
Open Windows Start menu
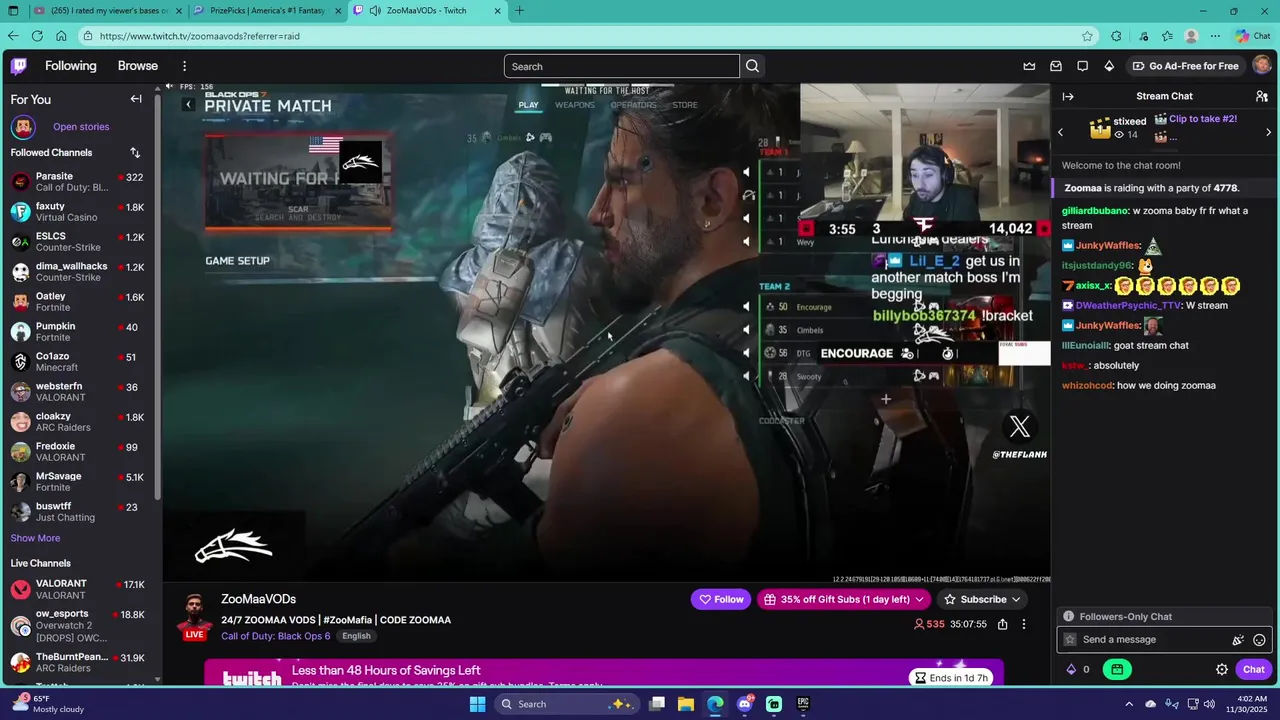pyautogui.click(x=478, y=704)
